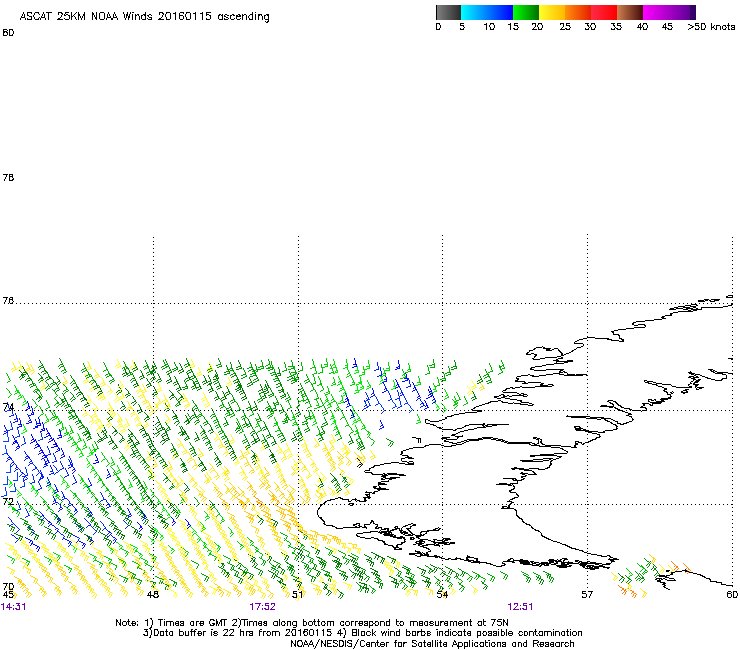The height and width of the screenshot is (650, 740).
Task: Click the '15' label under the color bar
Action: click(513, 27)
